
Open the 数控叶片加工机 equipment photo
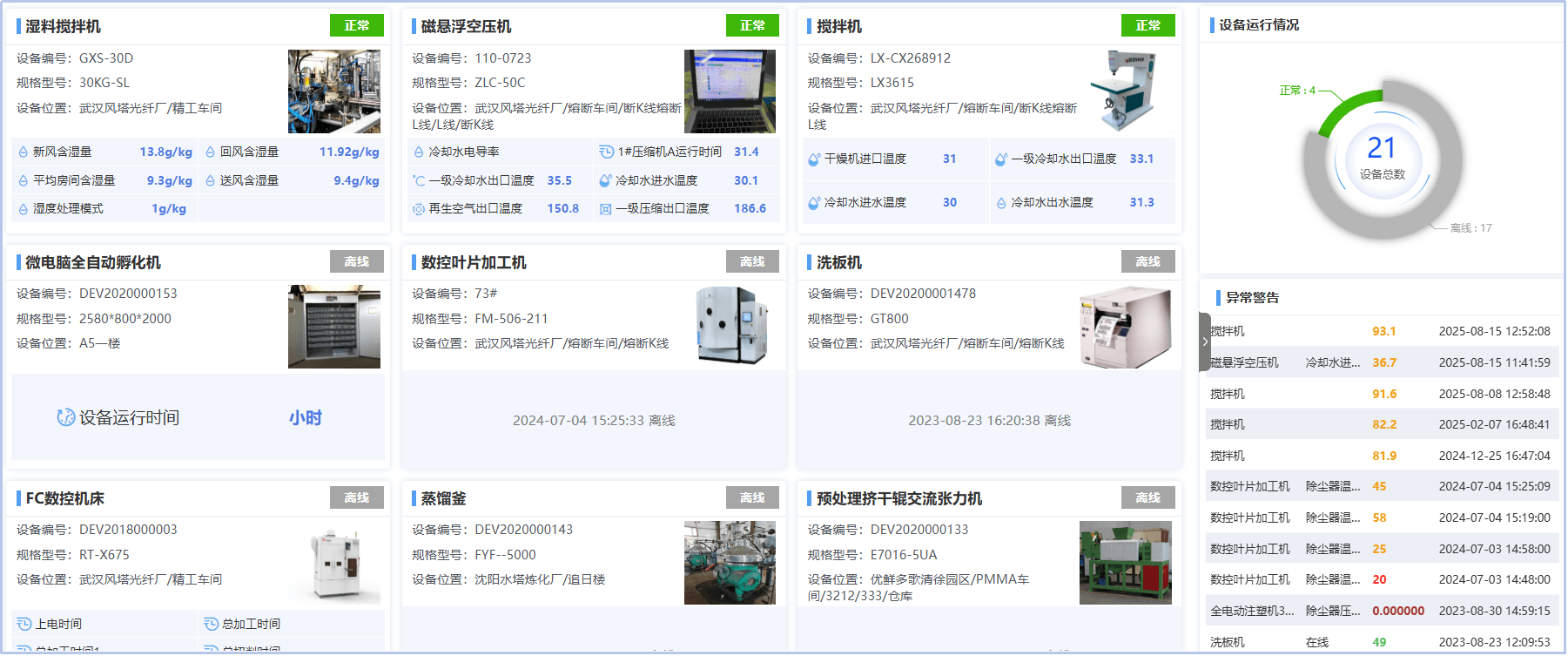[x=730, y=327]
